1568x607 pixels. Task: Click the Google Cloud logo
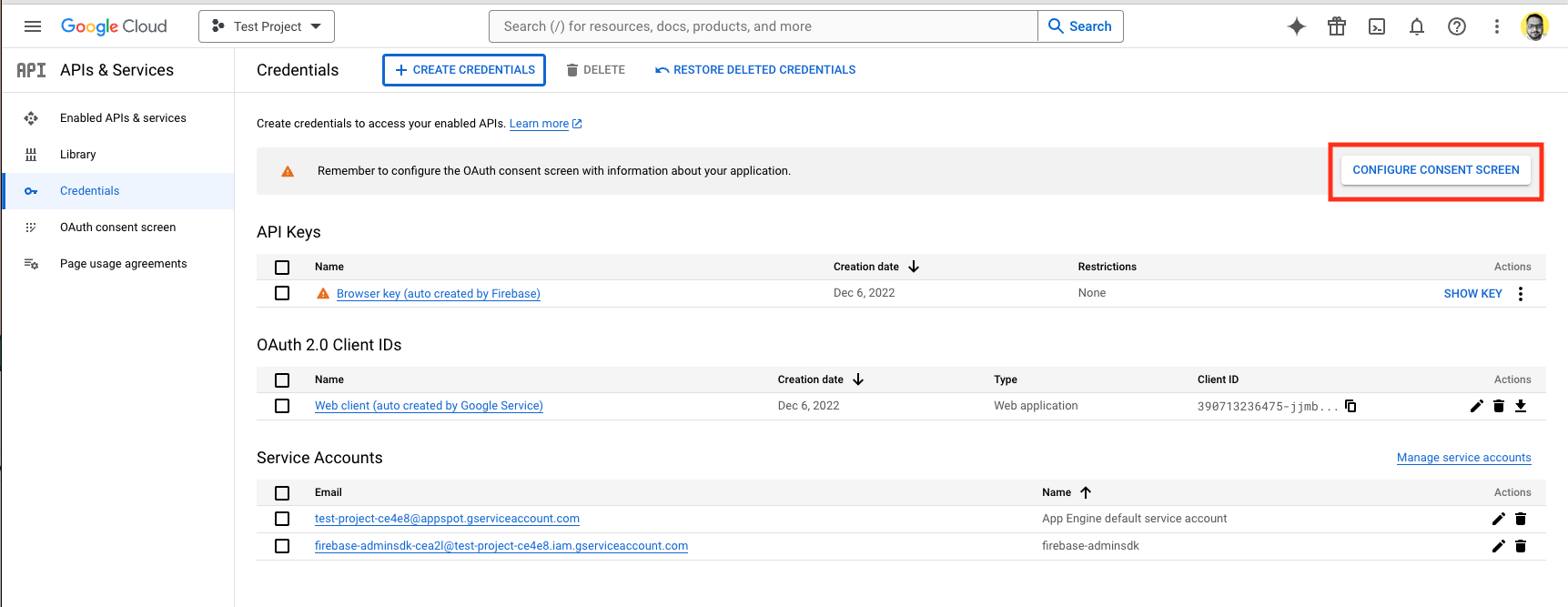click(x=114, y=26)
